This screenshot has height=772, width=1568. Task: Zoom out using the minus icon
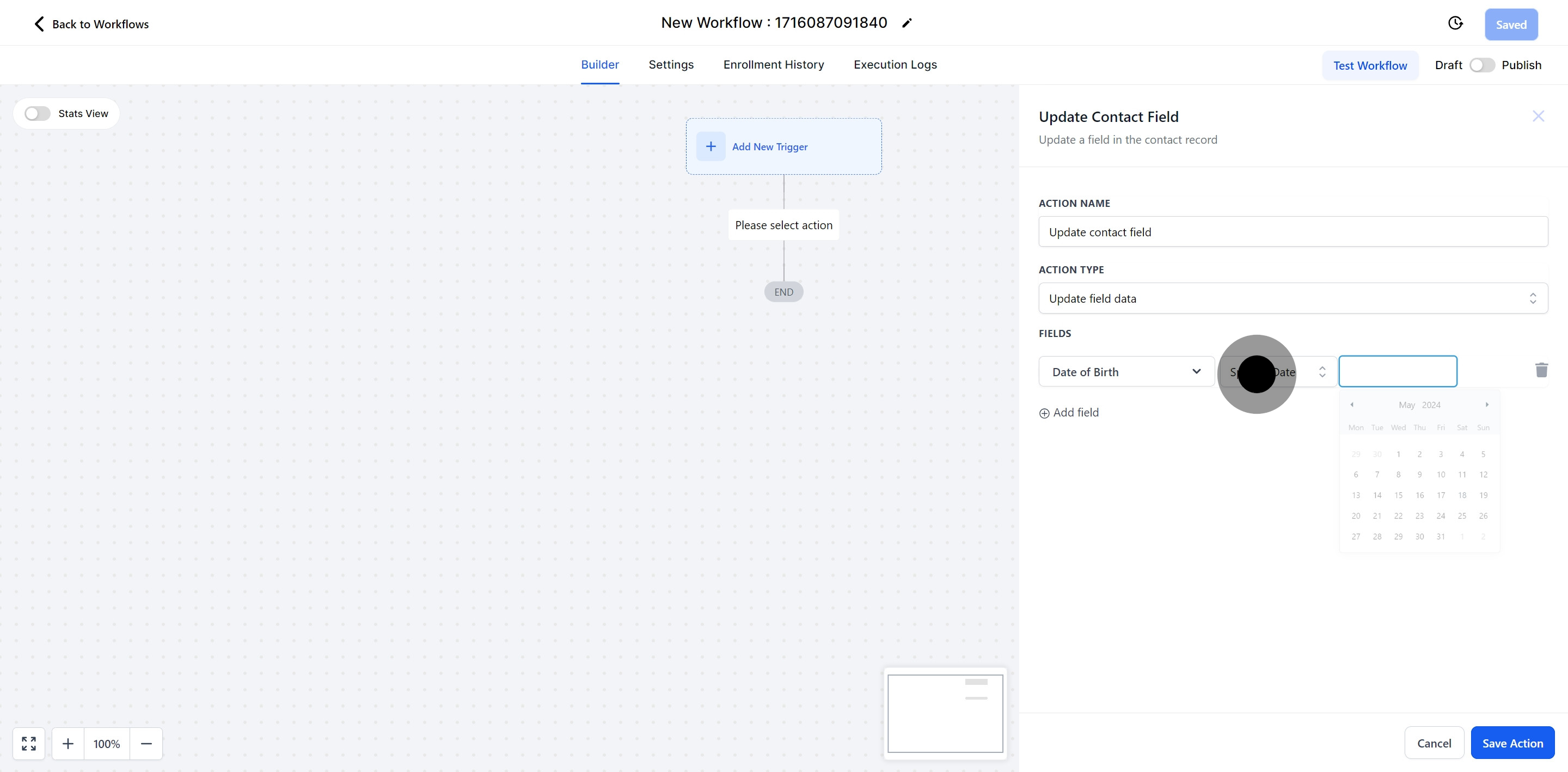146,743
